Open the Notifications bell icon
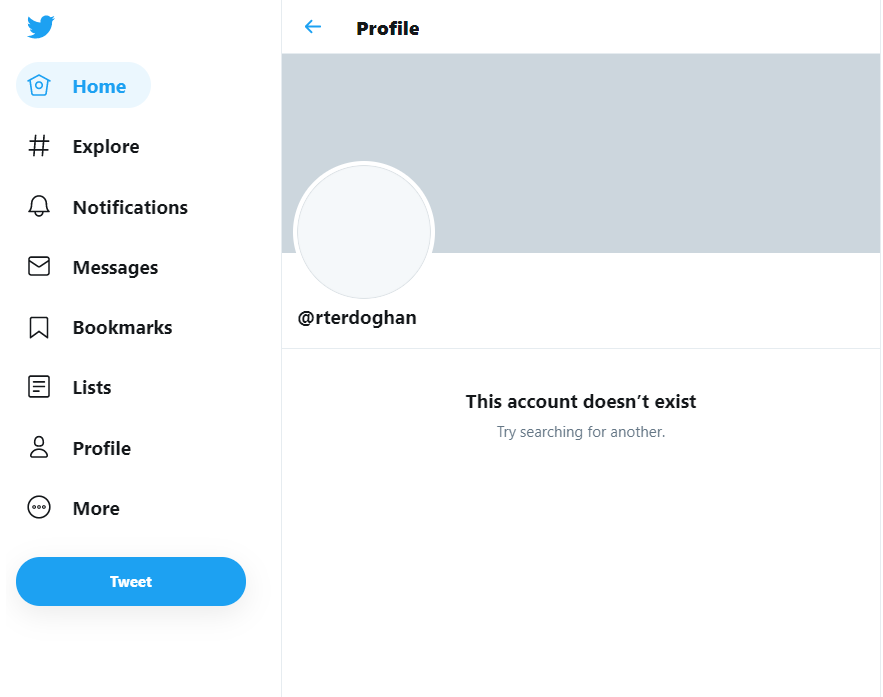Image resolution: width=883 pixels, height=697 pixels. 39,206
